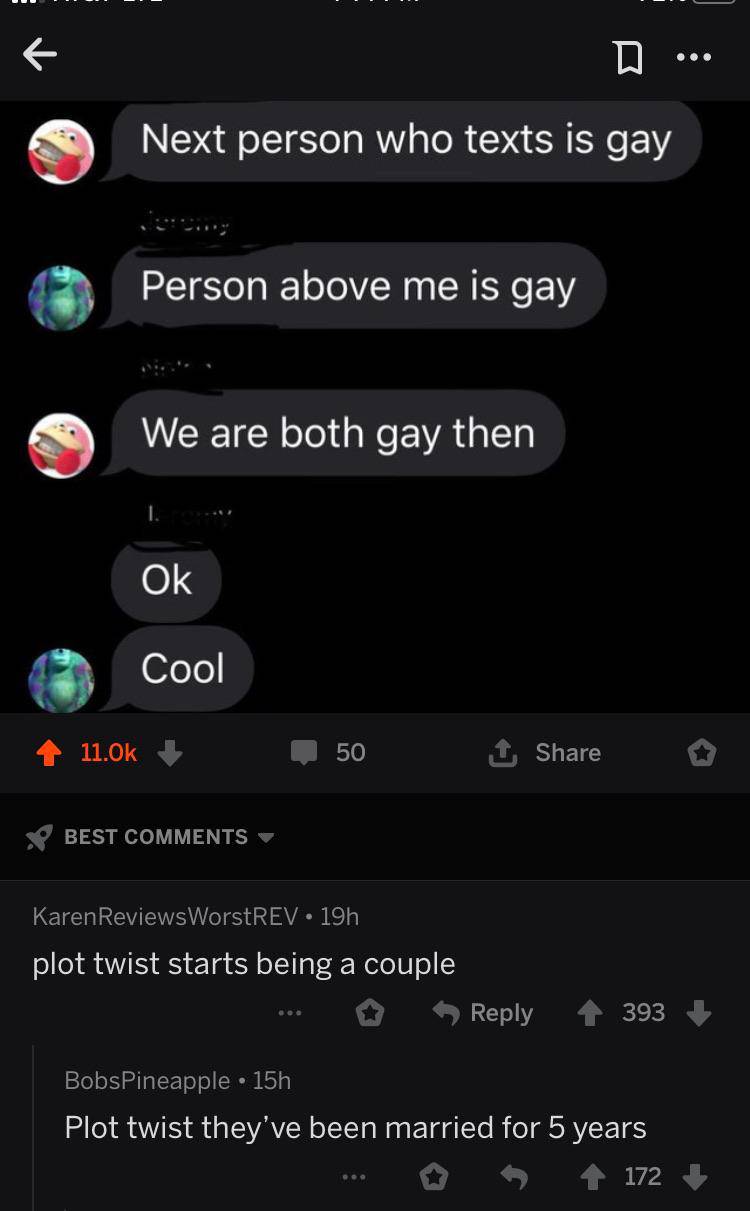Award KarenReviewsWorstREV's comment

371,1013
